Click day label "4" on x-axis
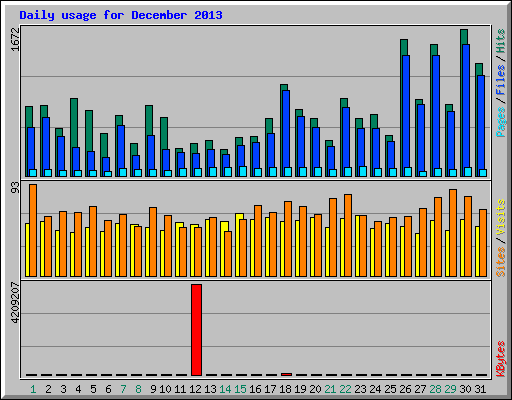Image resolution: width=512 pixels, height=400 pixels. [78, 389]
